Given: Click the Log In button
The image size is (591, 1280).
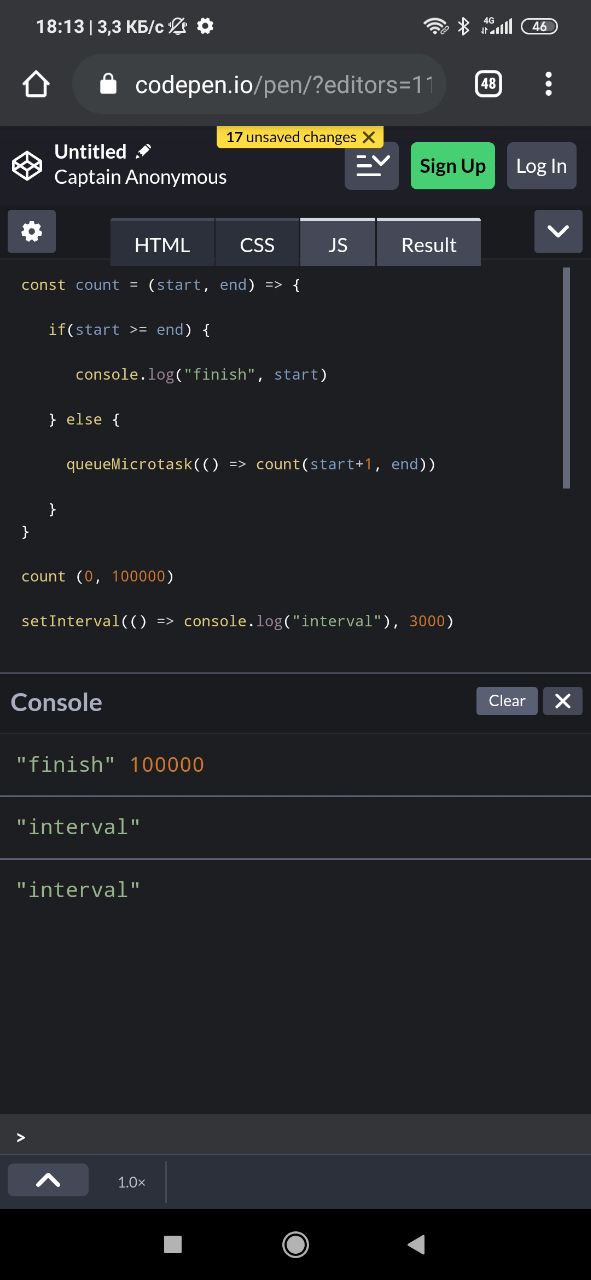Looking at the screenshot, I should point(541,166).
